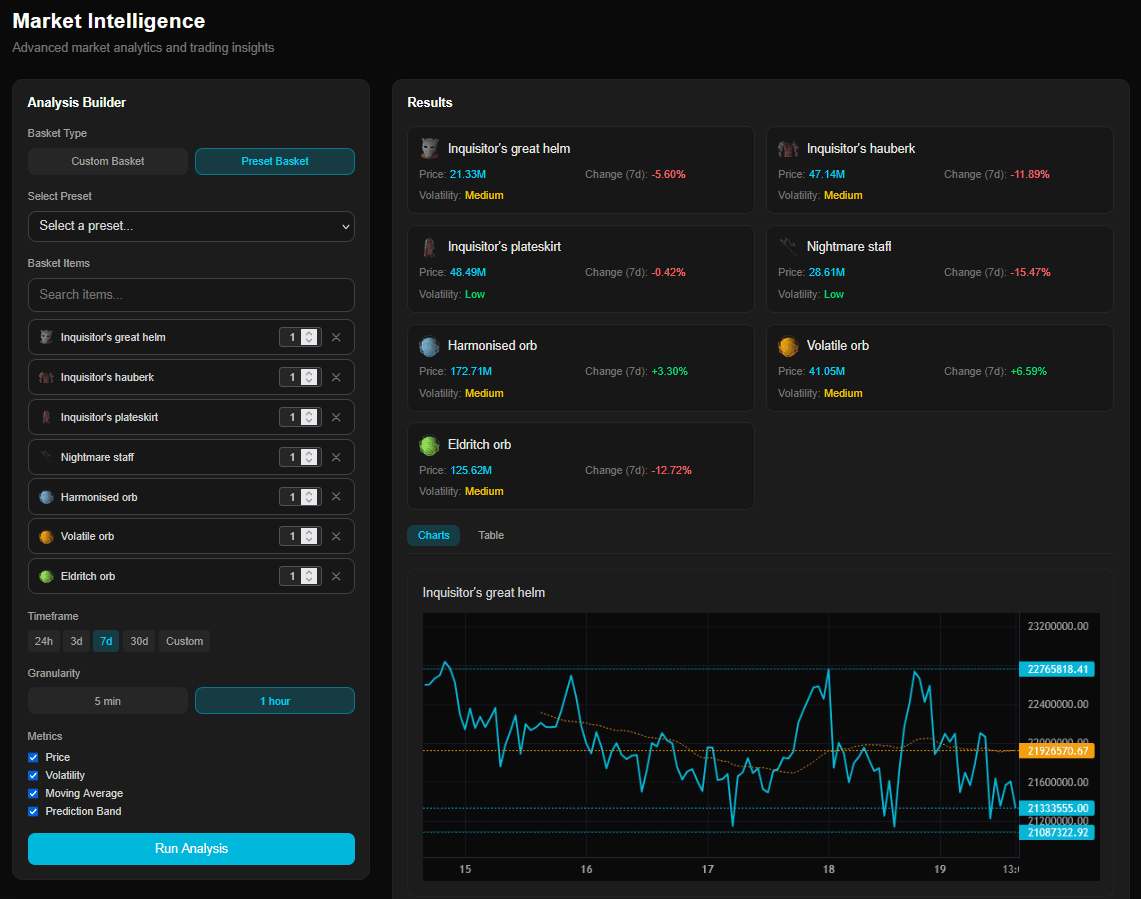Click the Search items input field
The width and height of the screenshot is (1141, 899).
[x=191, y=295]
